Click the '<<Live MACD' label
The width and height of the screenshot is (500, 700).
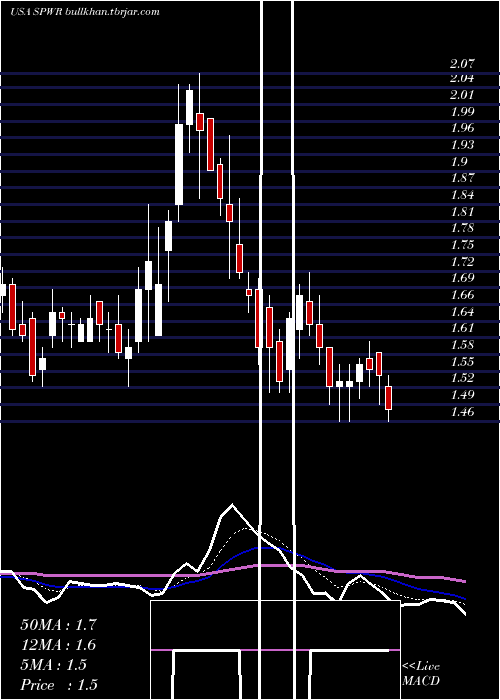coord(421,674)
